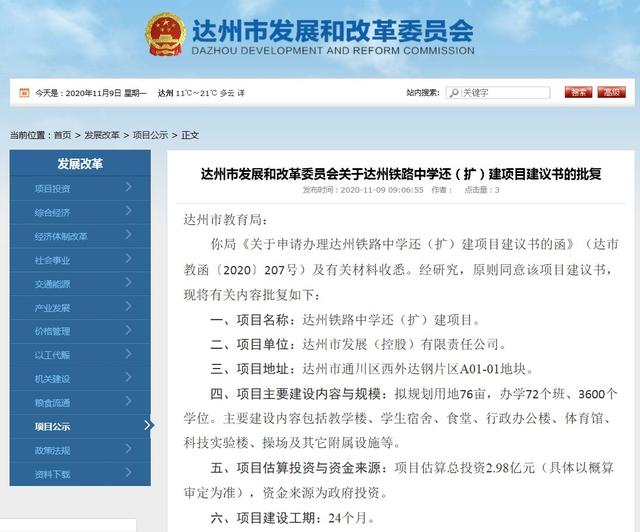The height and width of the screenshot is (532, 640).
Task: Click the 三、项目地址 line
Action: 372,369
